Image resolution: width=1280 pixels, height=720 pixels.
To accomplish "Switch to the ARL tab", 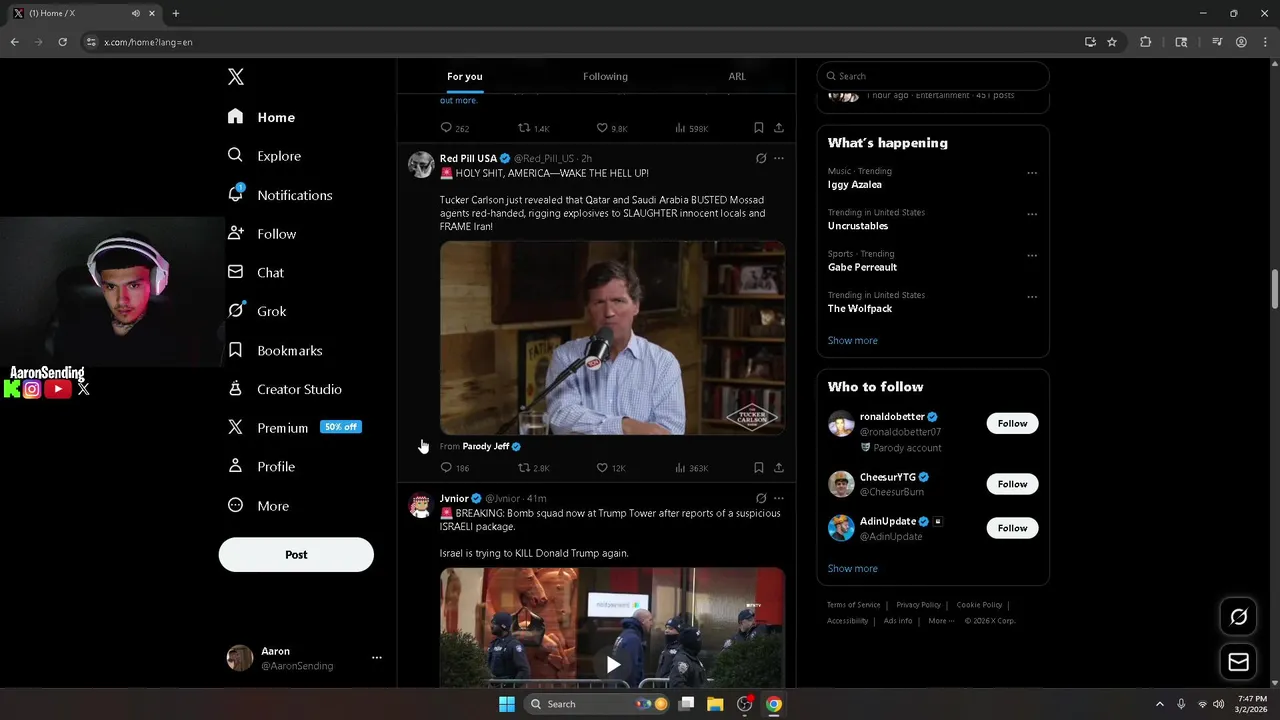I will point(737,77).
